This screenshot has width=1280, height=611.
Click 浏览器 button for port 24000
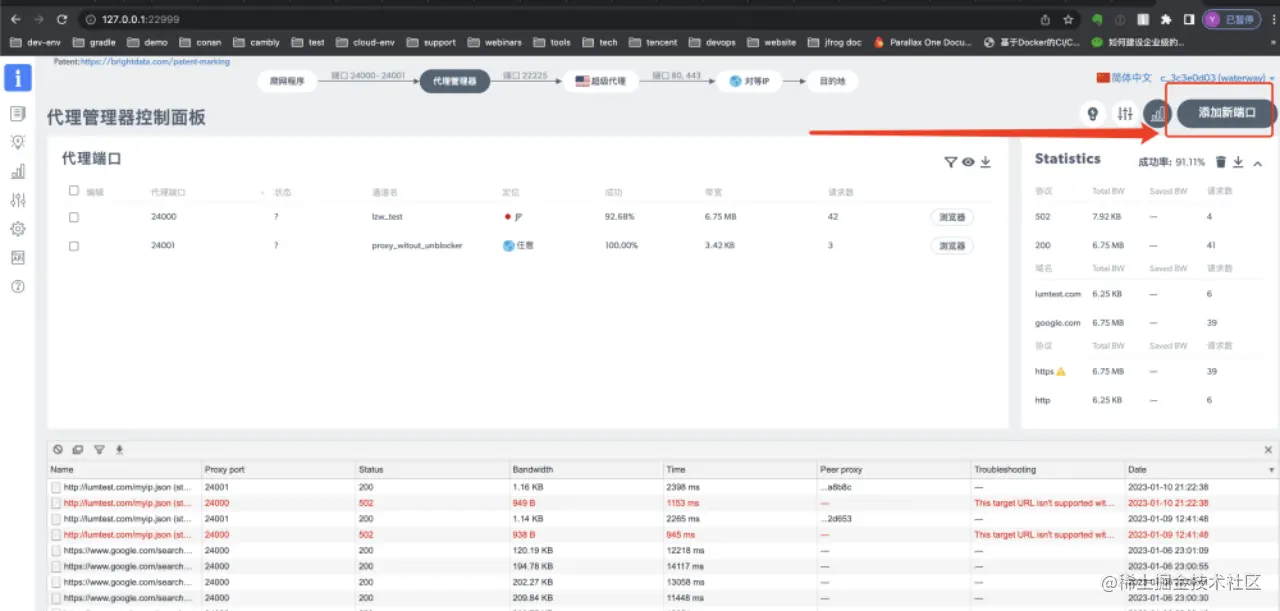(951, 217)
